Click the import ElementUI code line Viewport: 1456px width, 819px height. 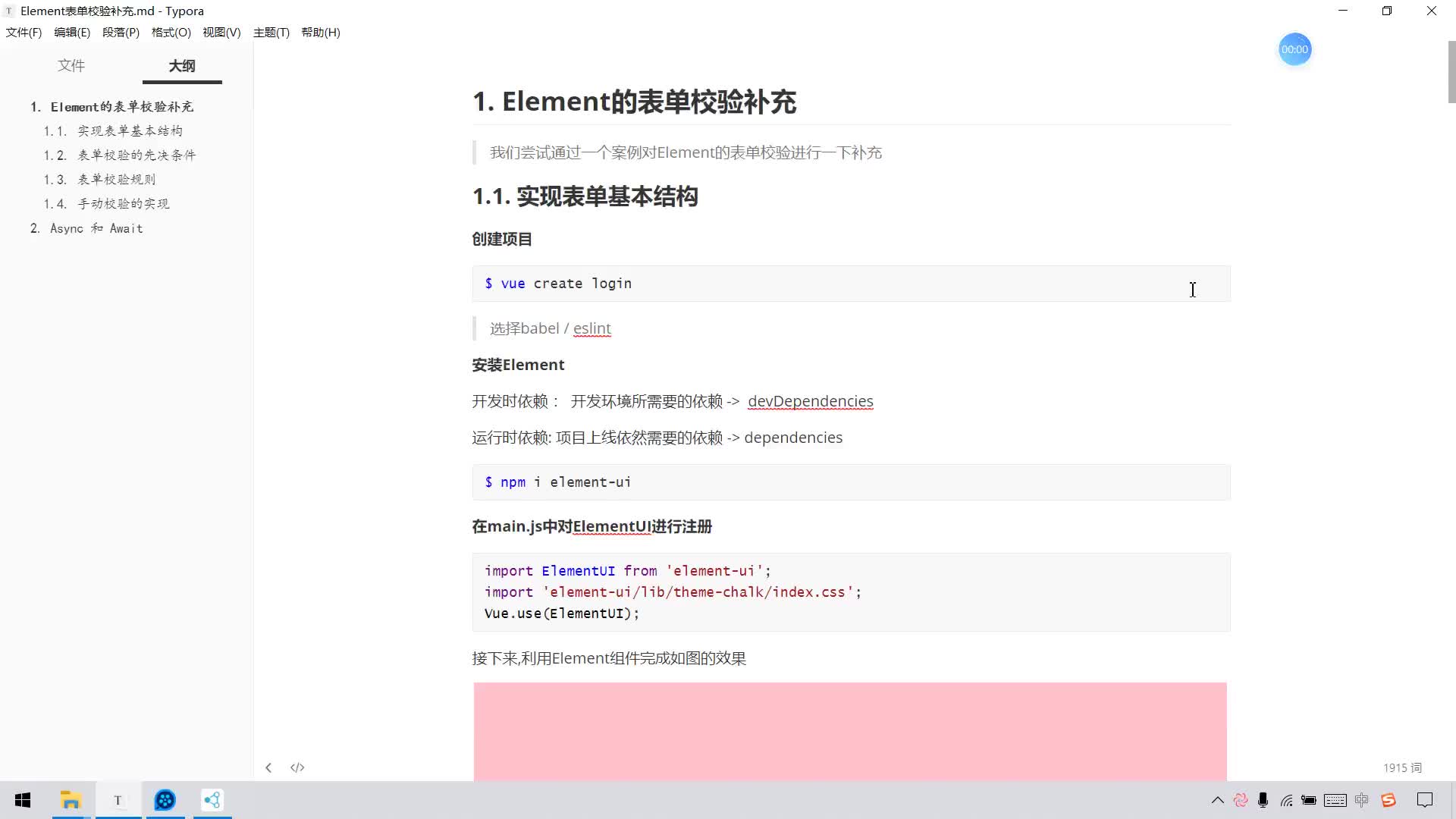[627, 571]
